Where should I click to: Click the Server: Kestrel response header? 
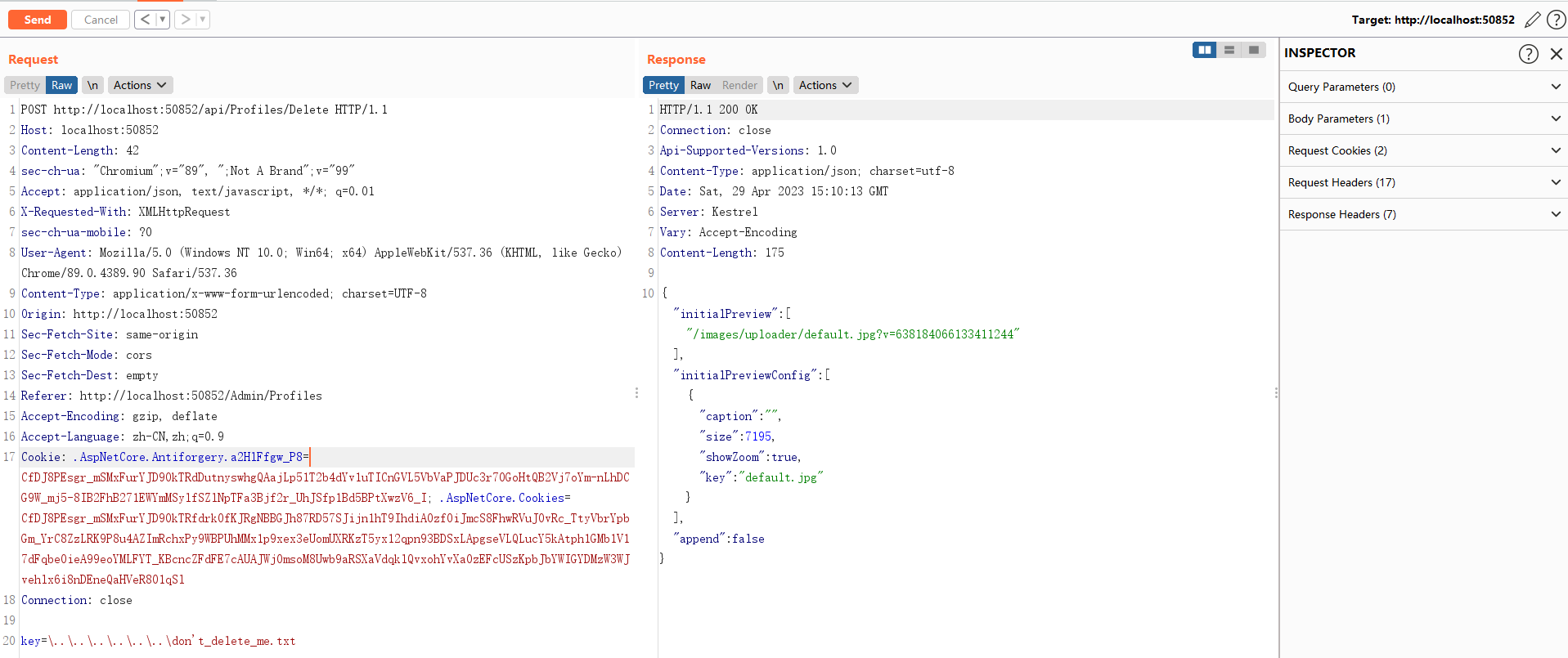(x=708, y=212)
